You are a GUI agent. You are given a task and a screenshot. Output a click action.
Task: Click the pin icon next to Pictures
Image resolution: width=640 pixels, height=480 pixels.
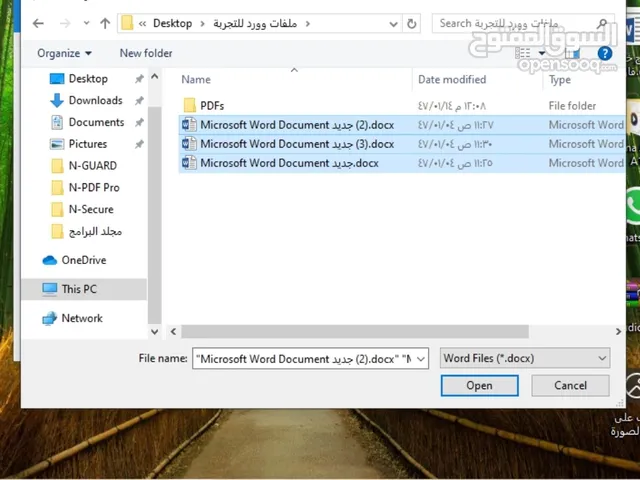139,144
